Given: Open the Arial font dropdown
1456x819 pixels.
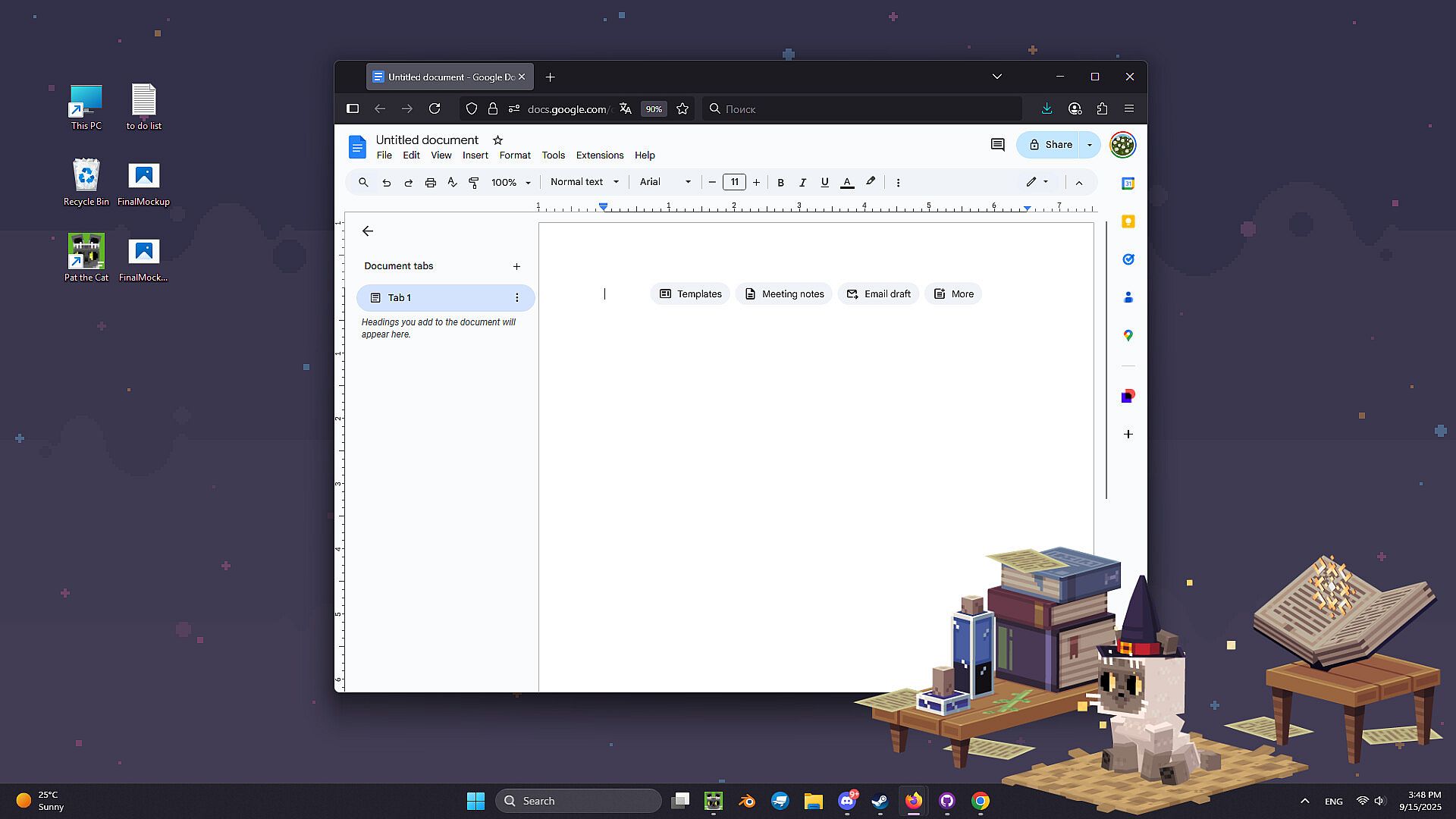Looking at the screenshot, I should point(664,182).
